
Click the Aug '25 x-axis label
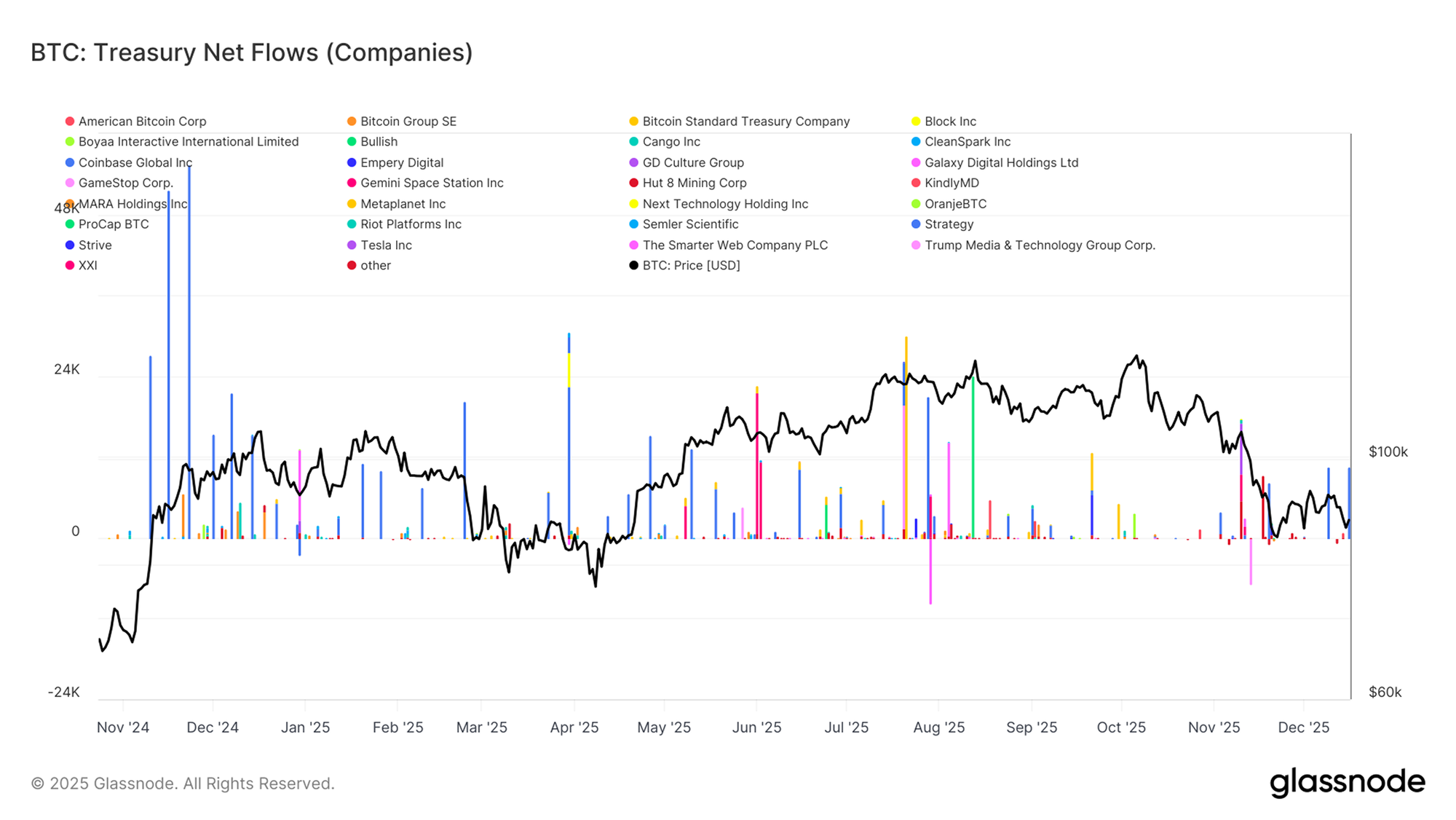938,728
